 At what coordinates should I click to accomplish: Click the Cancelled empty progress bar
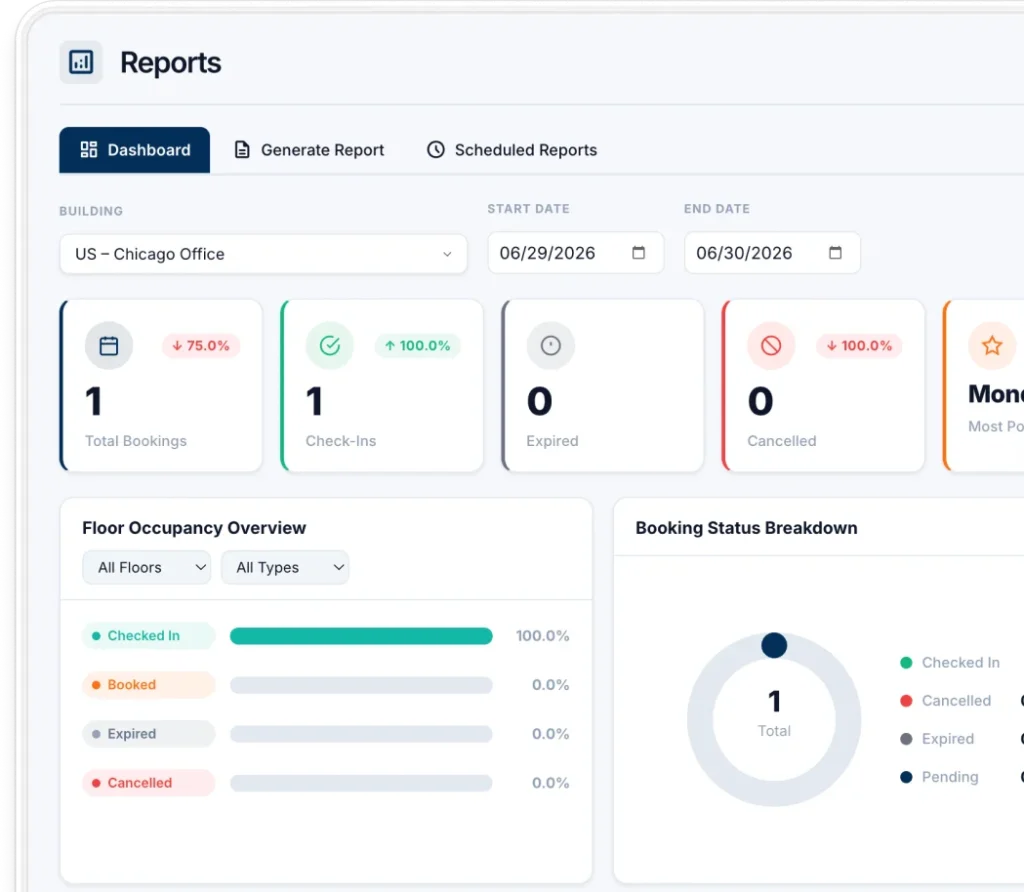point(361,783)
